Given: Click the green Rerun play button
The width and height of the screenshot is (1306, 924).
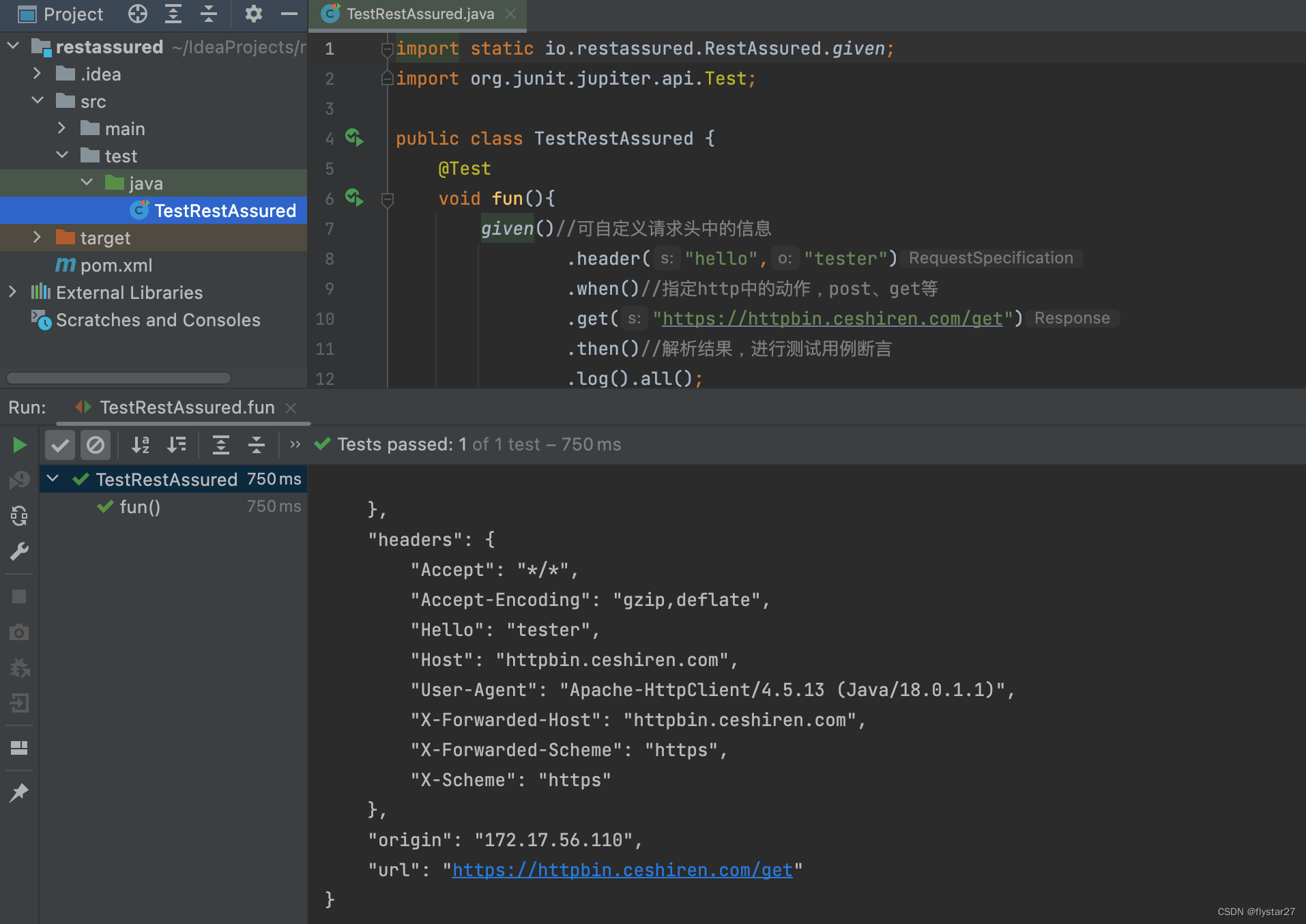Looking at the screenshot, I should [x=20, y=445].
